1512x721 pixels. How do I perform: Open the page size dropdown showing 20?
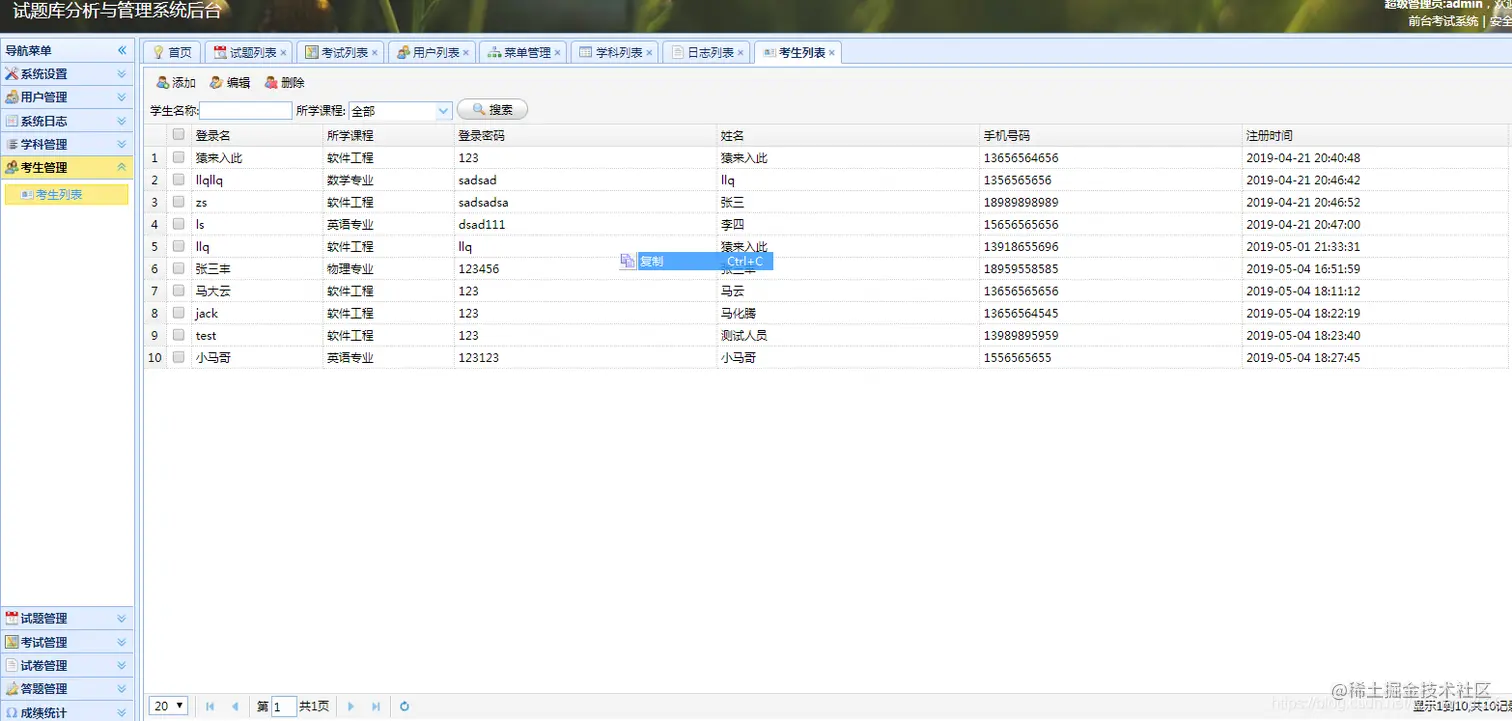click(x=168, y=706)
